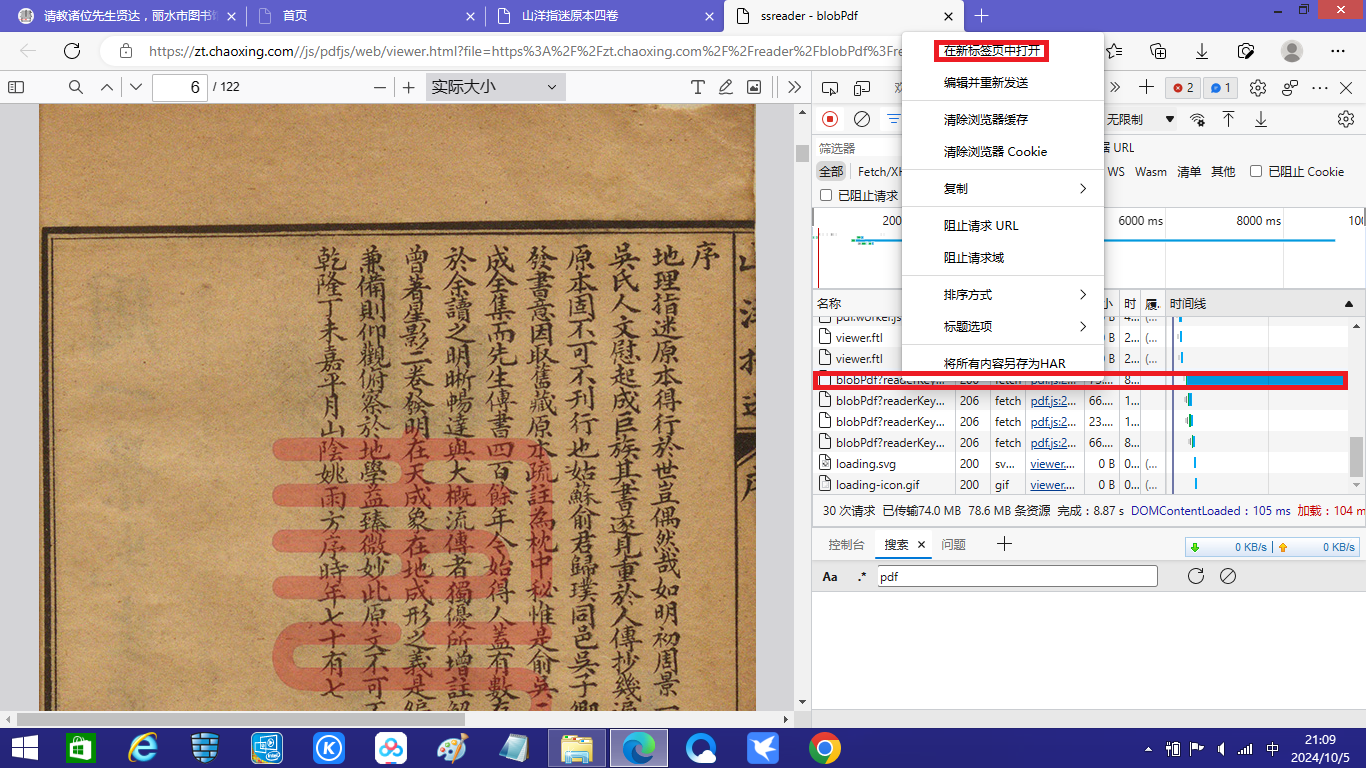Choose 阻止请求 URL menu entry
The height and width of the screenshot is (768, 1366).
[1003, 225]
